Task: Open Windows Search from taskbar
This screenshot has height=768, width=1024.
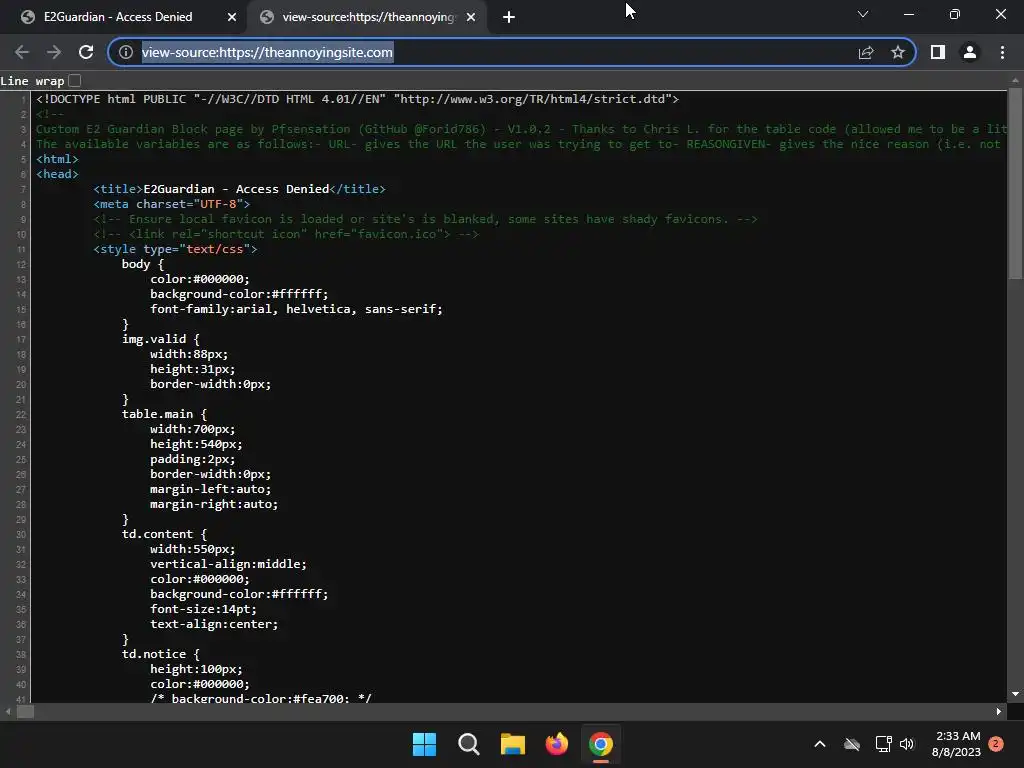Action: click(x=468, y=744)
